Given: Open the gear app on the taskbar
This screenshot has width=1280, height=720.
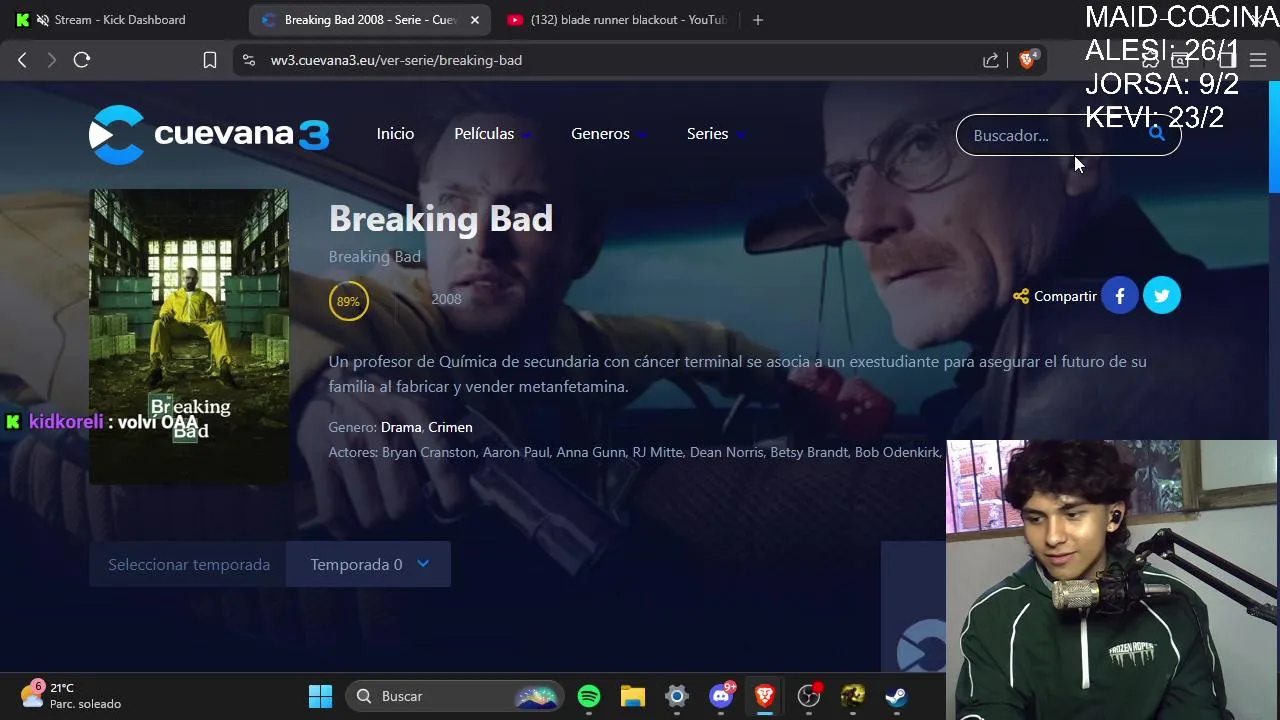Looking at the screenshot, I should (677, 696).
